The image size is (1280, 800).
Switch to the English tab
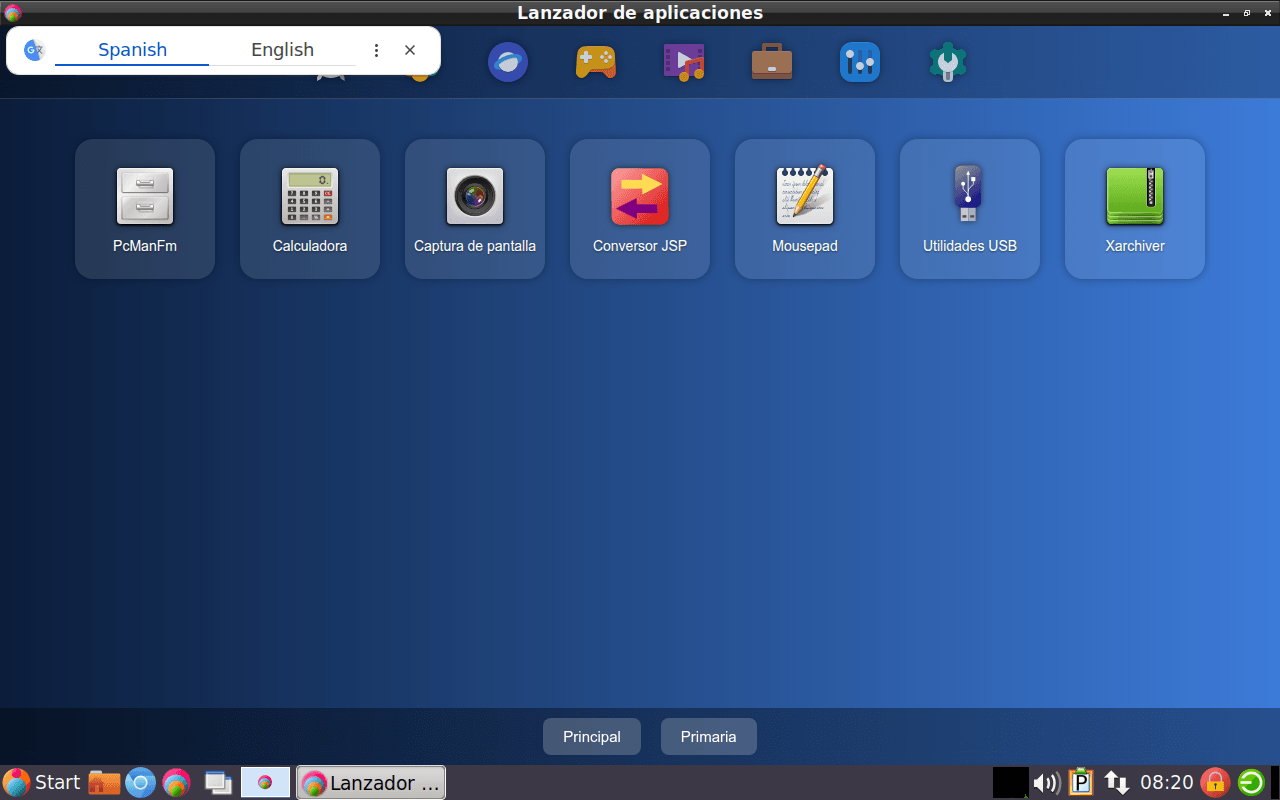tap(282, 49)
